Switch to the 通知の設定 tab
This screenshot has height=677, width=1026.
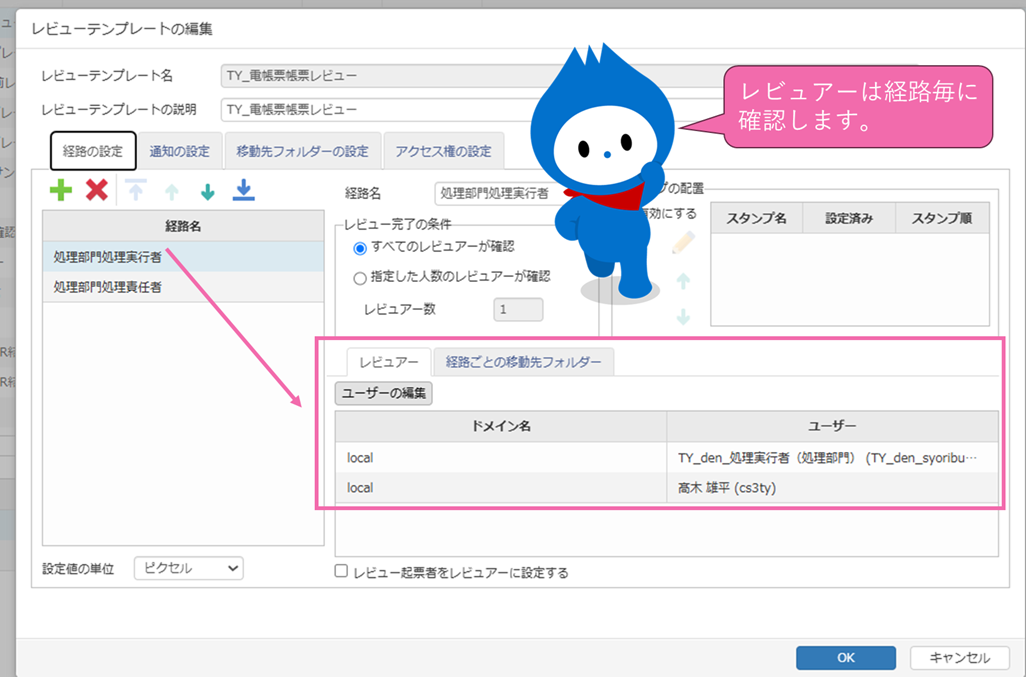click(180, 152)
